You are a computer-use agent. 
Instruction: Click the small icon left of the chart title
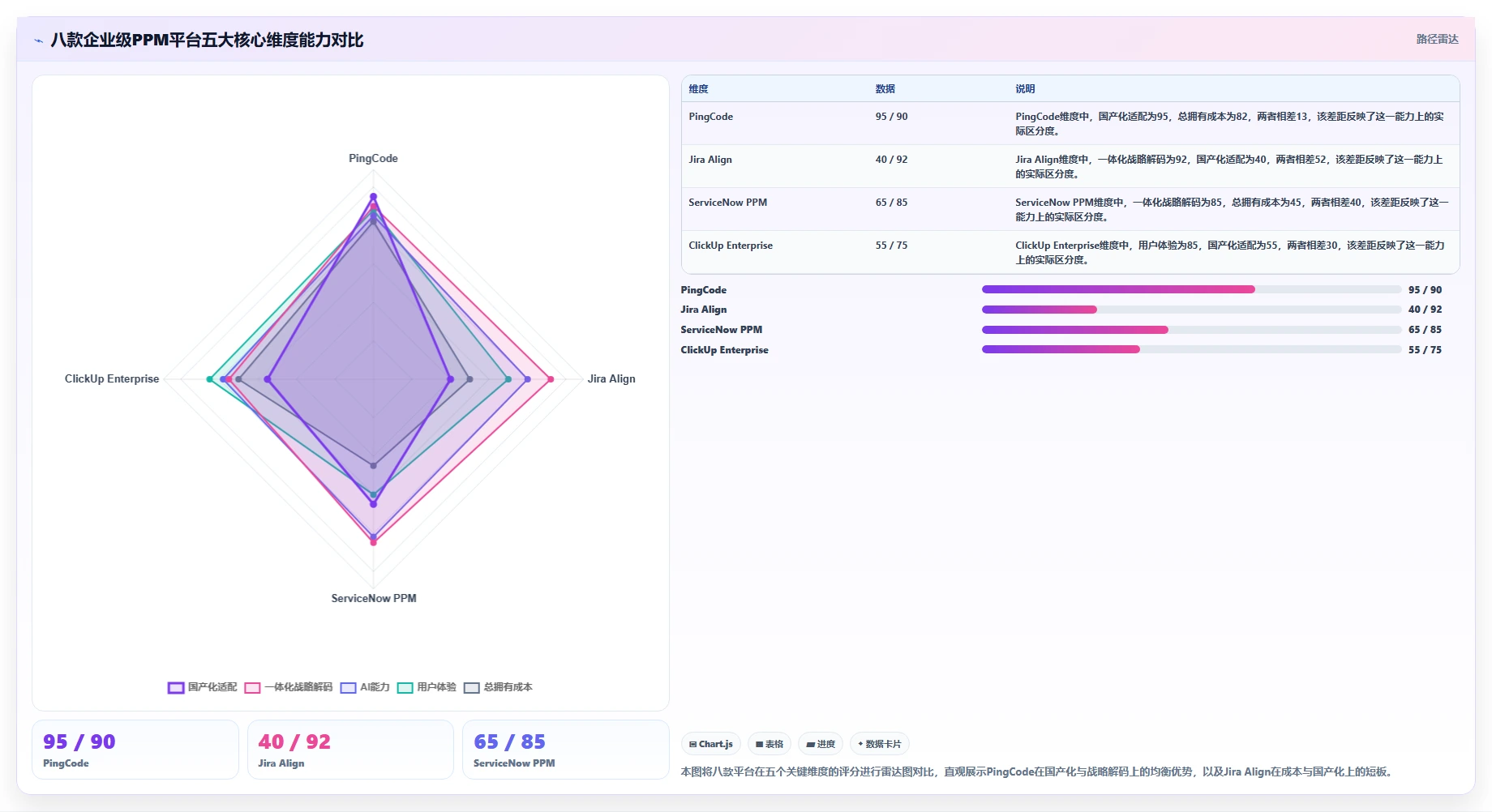pyautogui.click(x=39, y=41)
